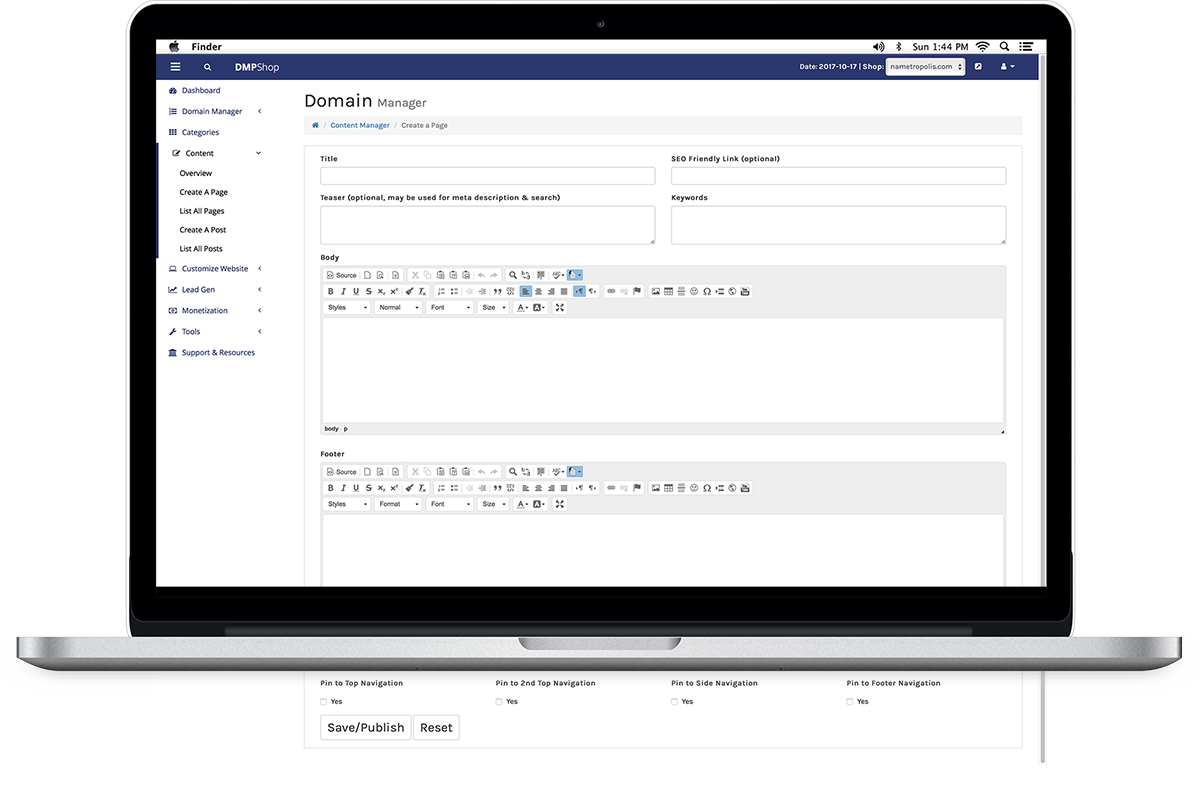Click Bold in the Body editor toolbar
Image resolution: width=1200 pixels, height=791 pixels.
pos(331,292)
